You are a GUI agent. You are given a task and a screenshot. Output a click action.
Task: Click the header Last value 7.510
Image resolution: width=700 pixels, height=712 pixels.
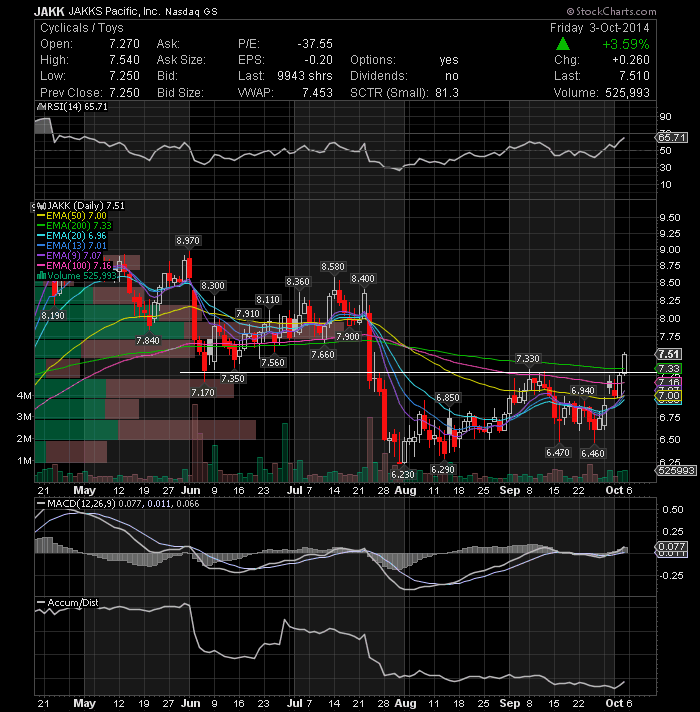click(x=634, y=76)
